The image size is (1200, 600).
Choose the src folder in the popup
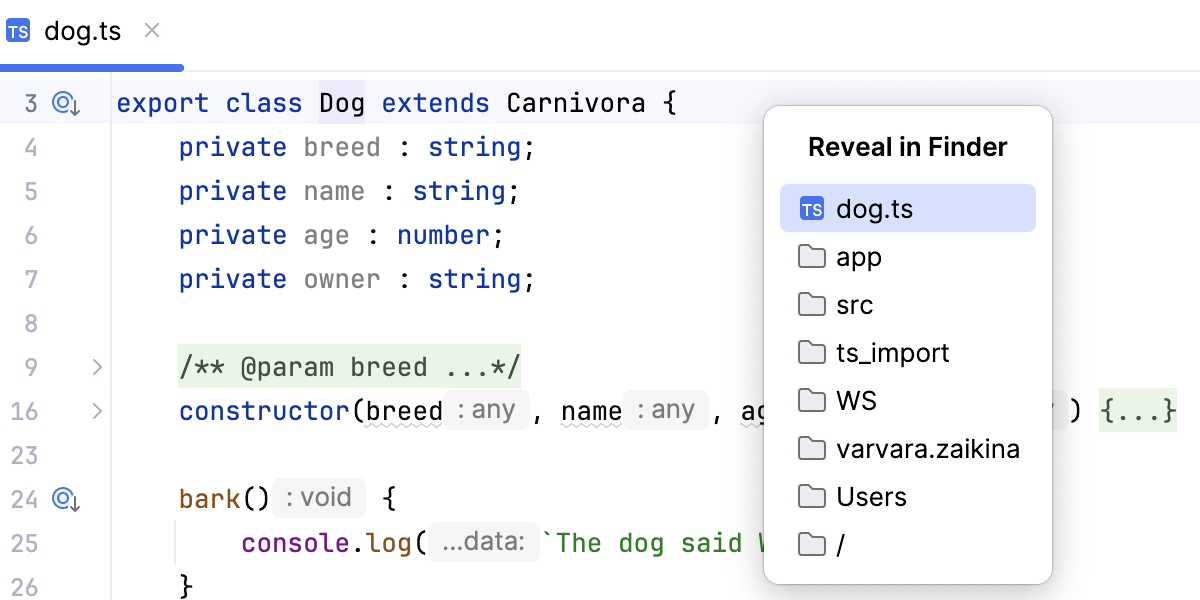[x=855, y=305]
